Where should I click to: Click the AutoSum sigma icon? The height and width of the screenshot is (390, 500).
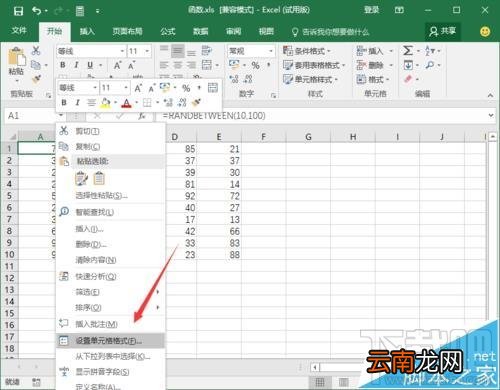[x=408, y=51]
